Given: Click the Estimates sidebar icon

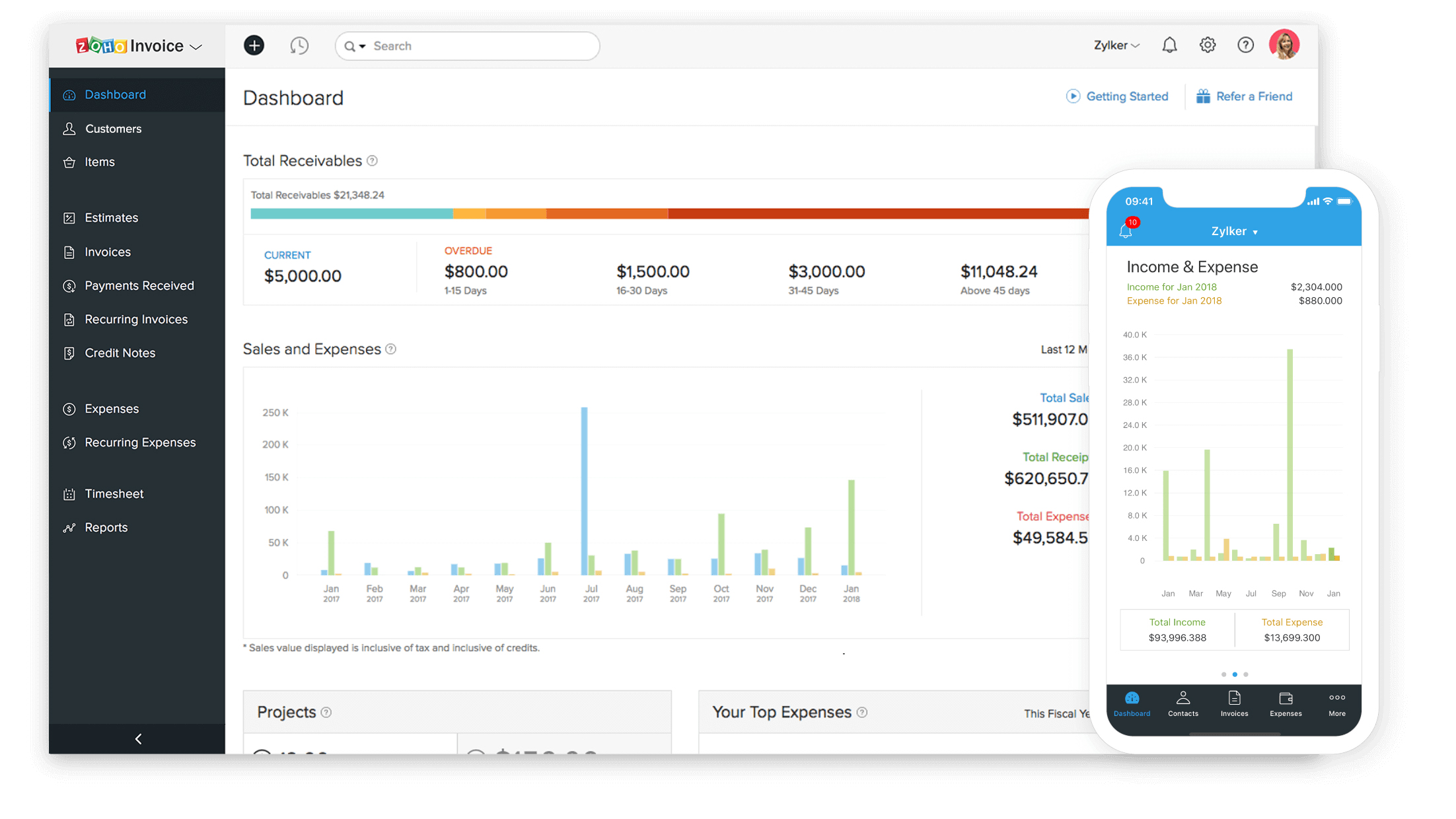Looking at the screenshot, I should tap(70, 217).
